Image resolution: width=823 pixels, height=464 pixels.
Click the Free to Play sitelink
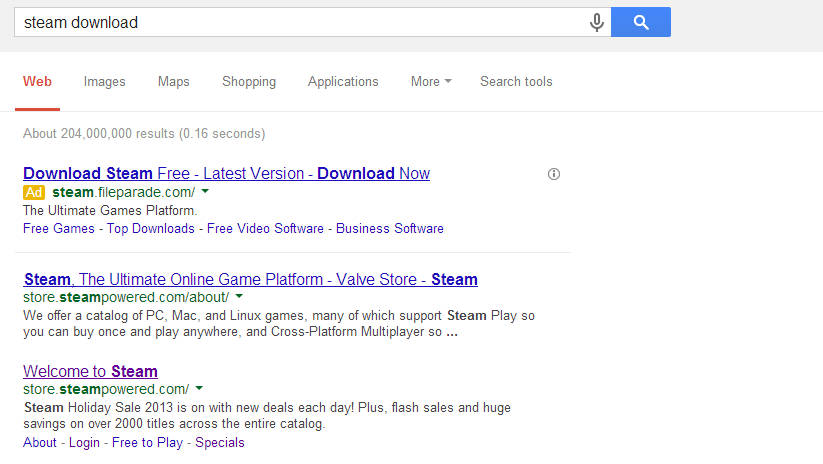[x=147, y=442]
